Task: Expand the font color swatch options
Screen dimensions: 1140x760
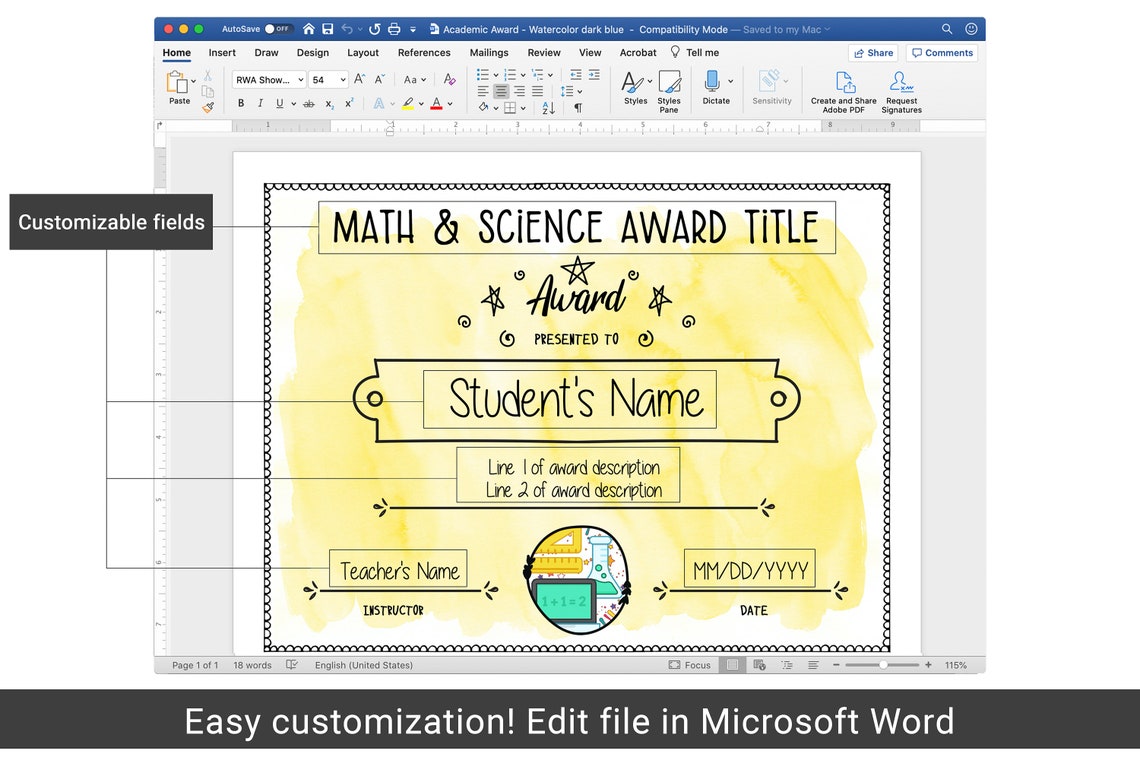Action: click(x=448, y=103)
